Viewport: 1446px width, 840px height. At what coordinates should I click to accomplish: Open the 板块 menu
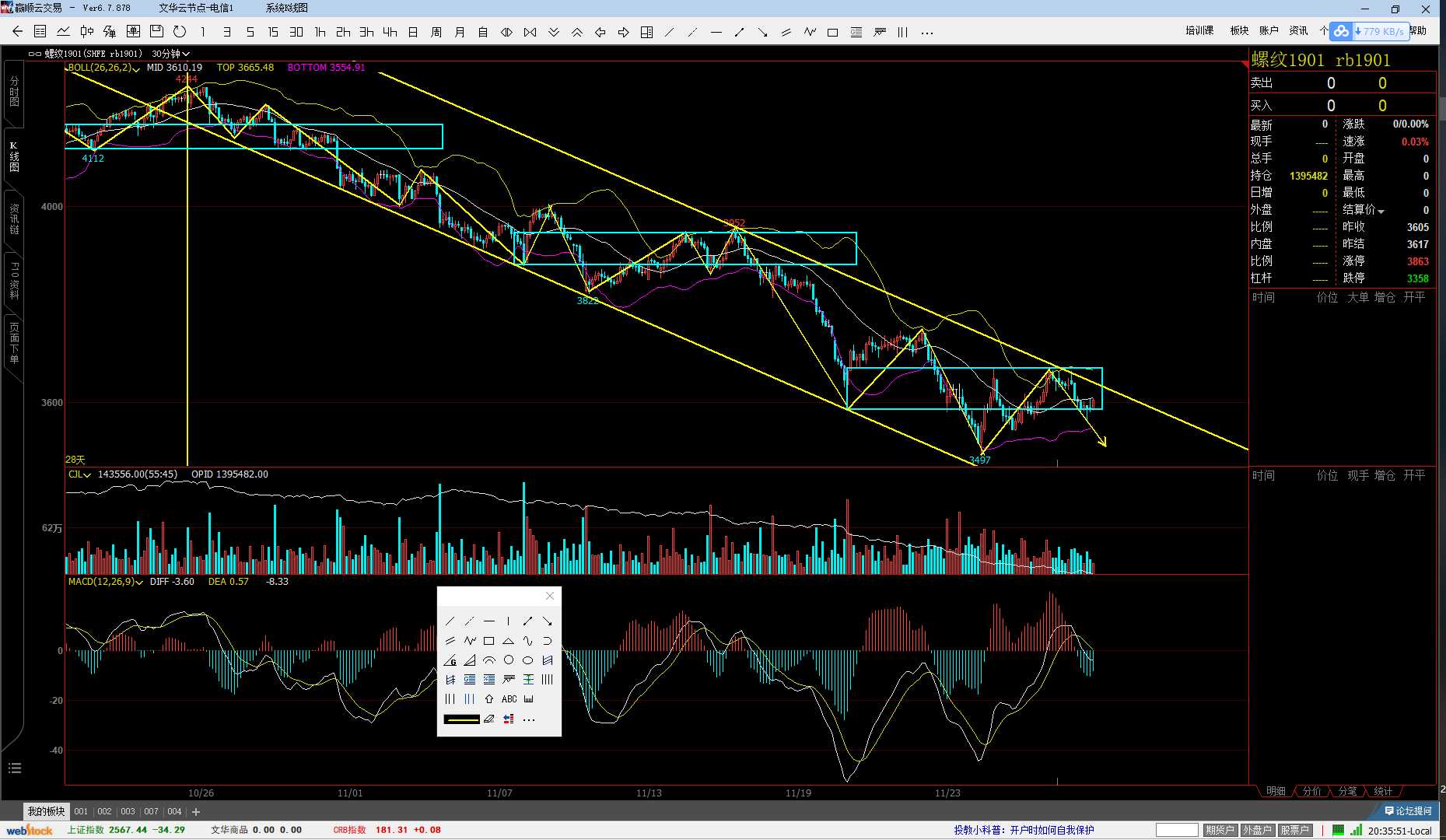coord(1239,30)
